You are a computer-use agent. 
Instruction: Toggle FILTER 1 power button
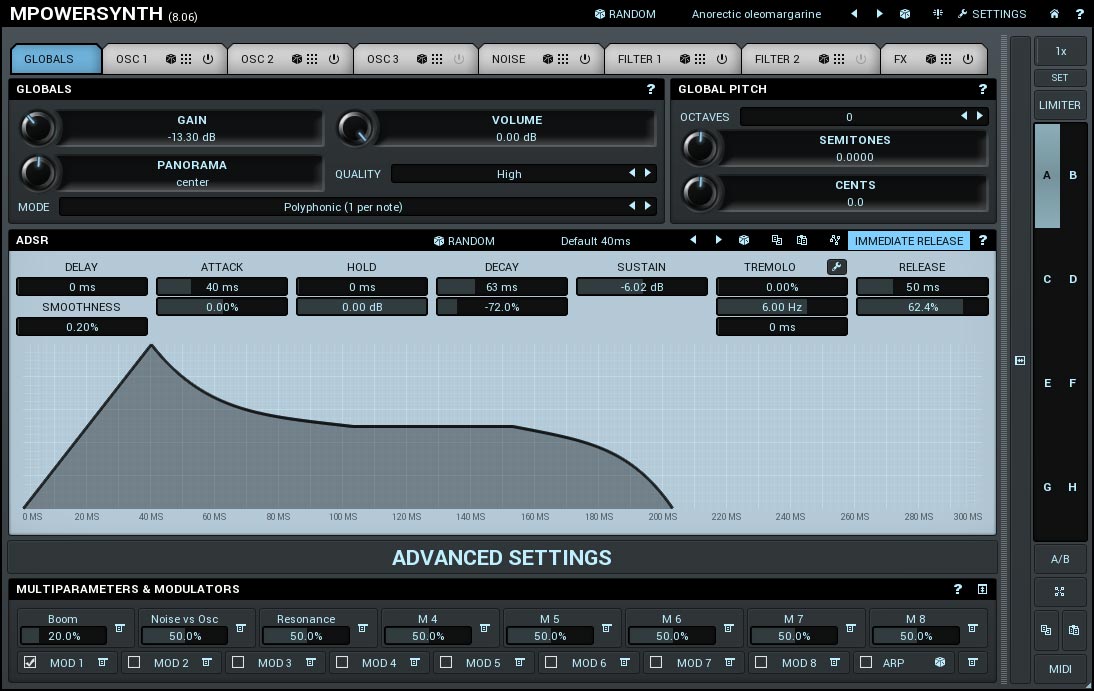(x=722, y=59)
